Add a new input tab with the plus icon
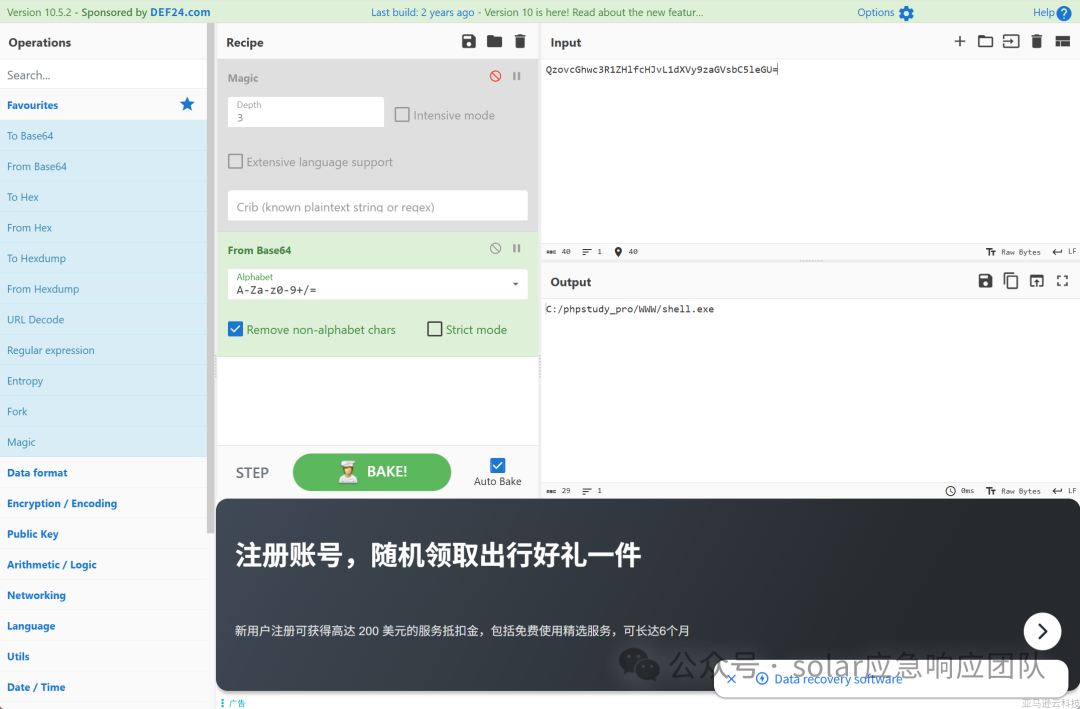The height and width of the screenshot is (709, 1080). click(x=959, y=41)
